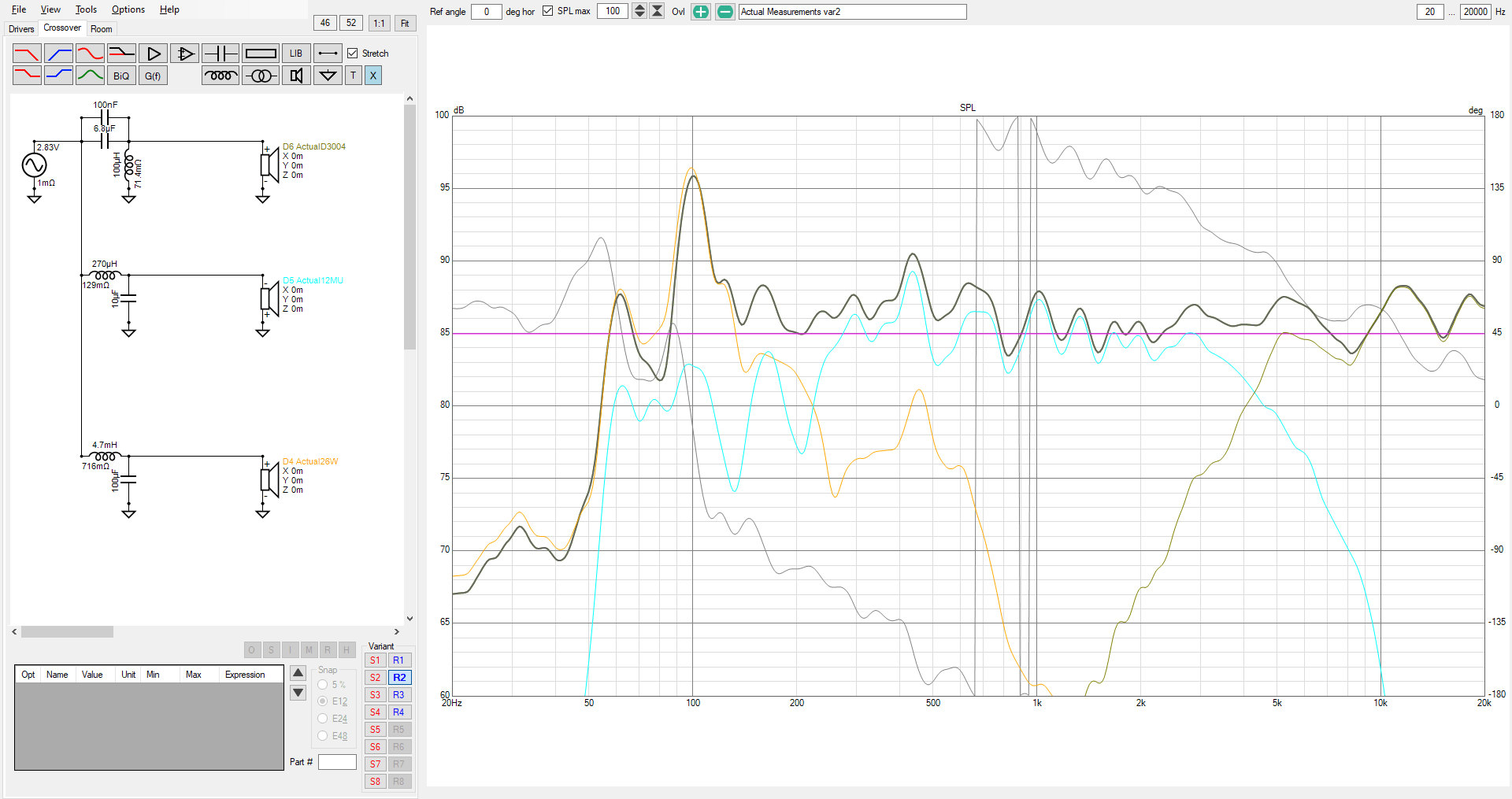Screen dimensions: 1512x799
Task: Insert the red S-curve all-pass filter
Action: (x=90, y=54)
